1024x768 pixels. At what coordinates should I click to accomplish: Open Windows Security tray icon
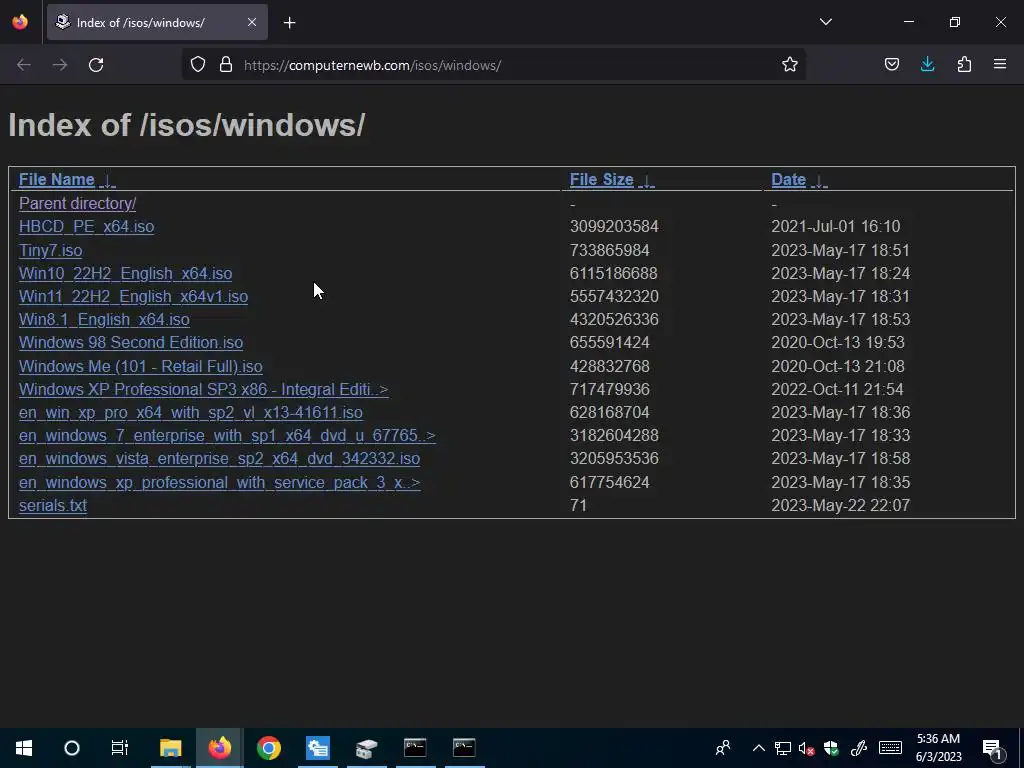click(831, 748)
